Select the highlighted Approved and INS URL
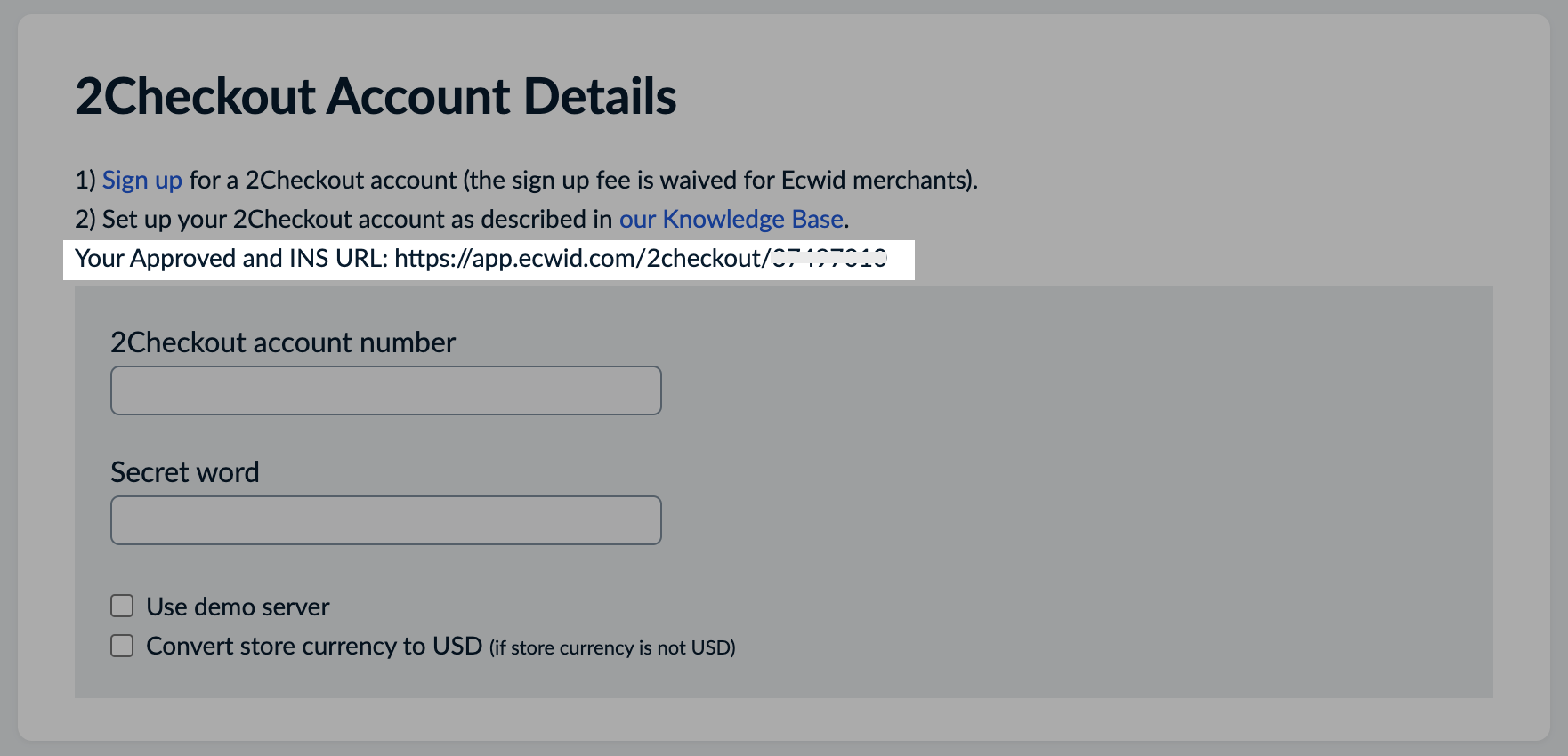Screen dimensions: 1568x756 pyautogui.click(x=489, y=259)
